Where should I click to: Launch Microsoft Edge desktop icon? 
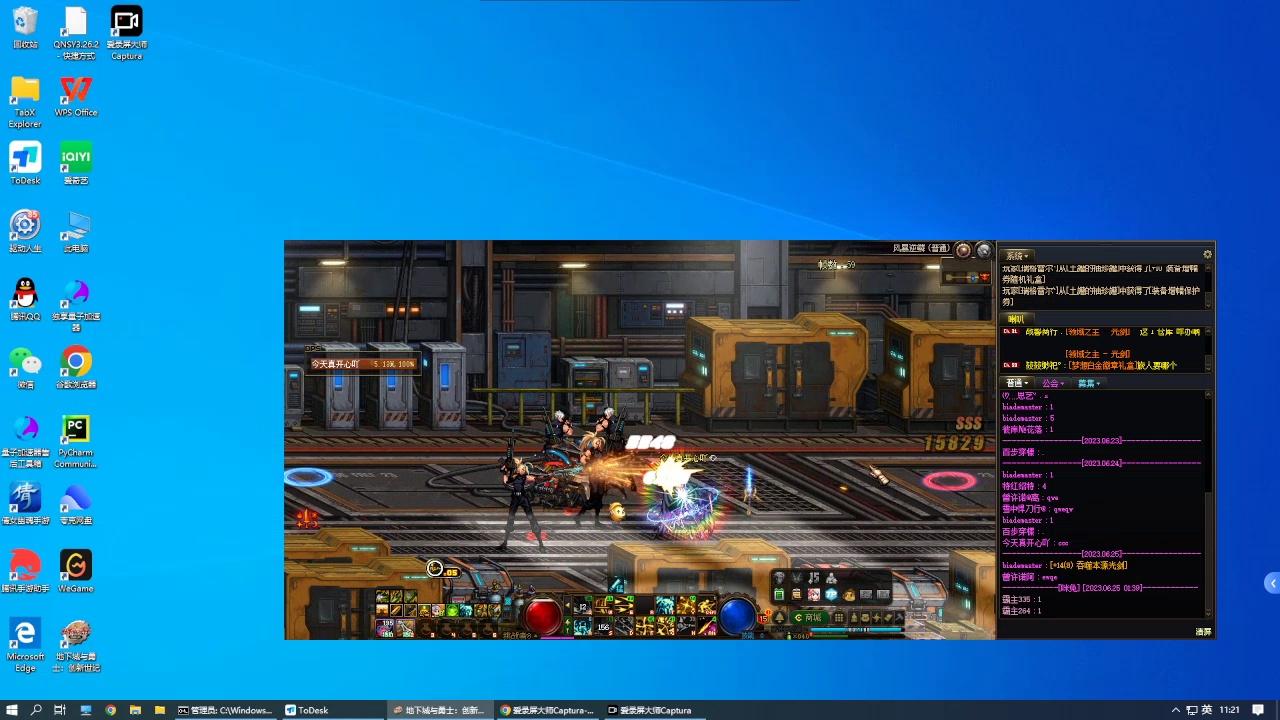click(25, 646)
